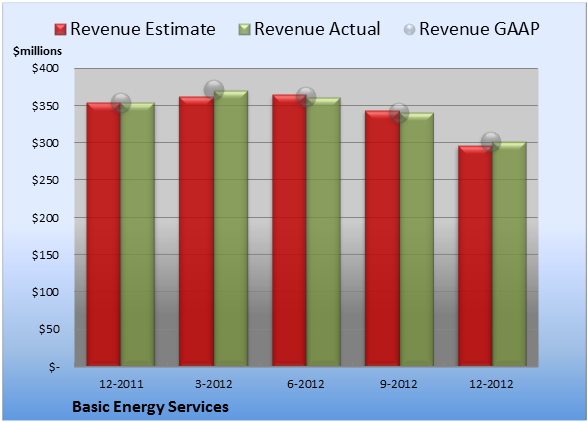Click the 'Basic Energy Services' chart title
The image size is (588, 422).
[150, 407]
